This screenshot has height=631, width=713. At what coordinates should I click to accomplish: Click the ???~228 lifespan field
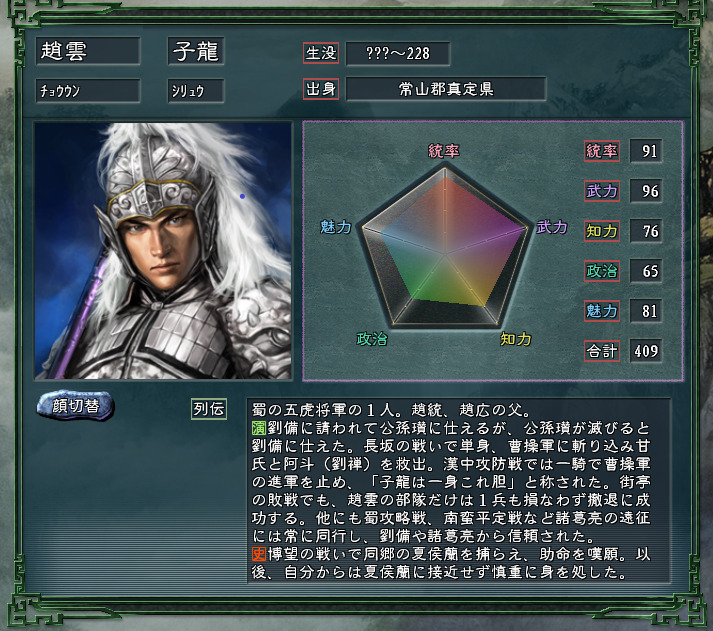[398, 54]
